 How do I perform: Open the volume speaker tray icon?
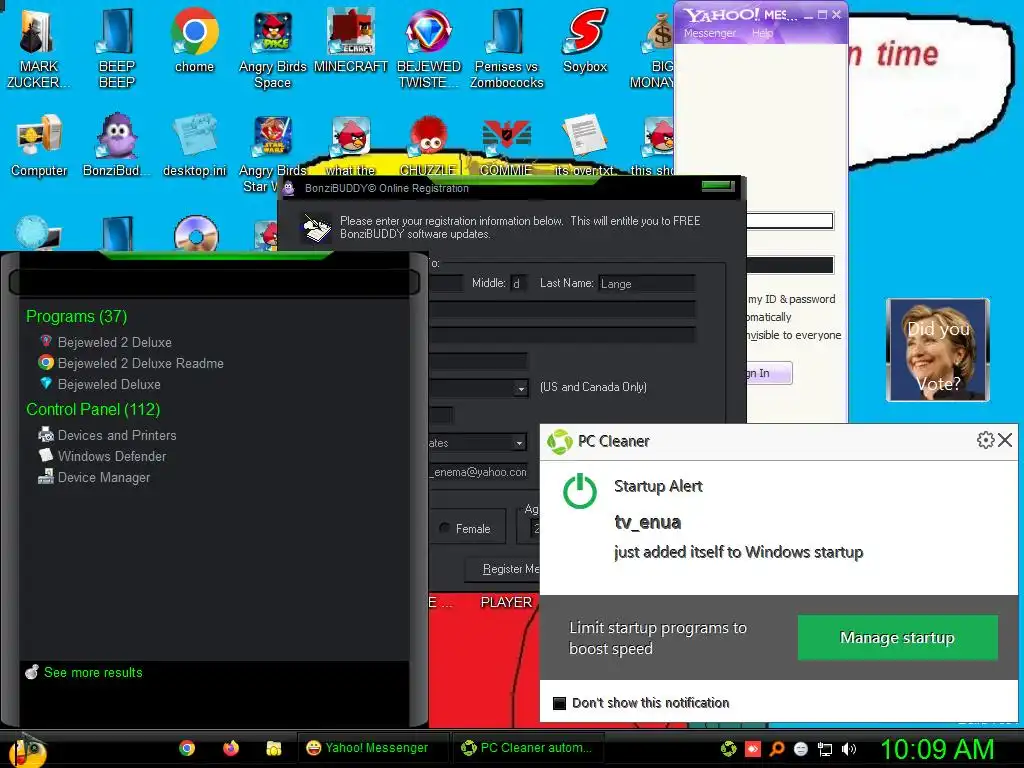point(849,749)
